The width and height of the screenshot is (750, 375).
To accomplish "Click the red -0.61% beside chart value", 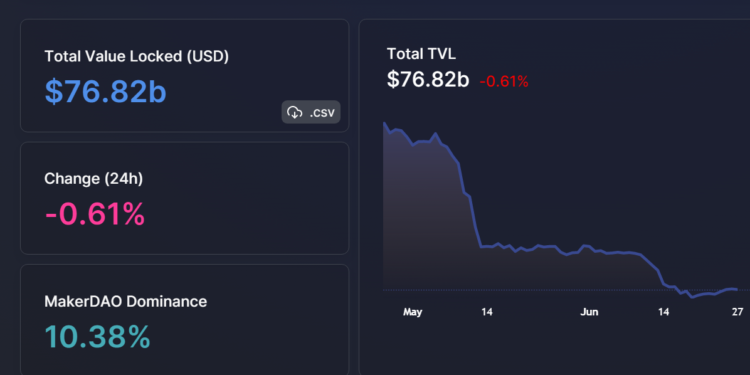I will pyautogui.click(x=504, y=82).
